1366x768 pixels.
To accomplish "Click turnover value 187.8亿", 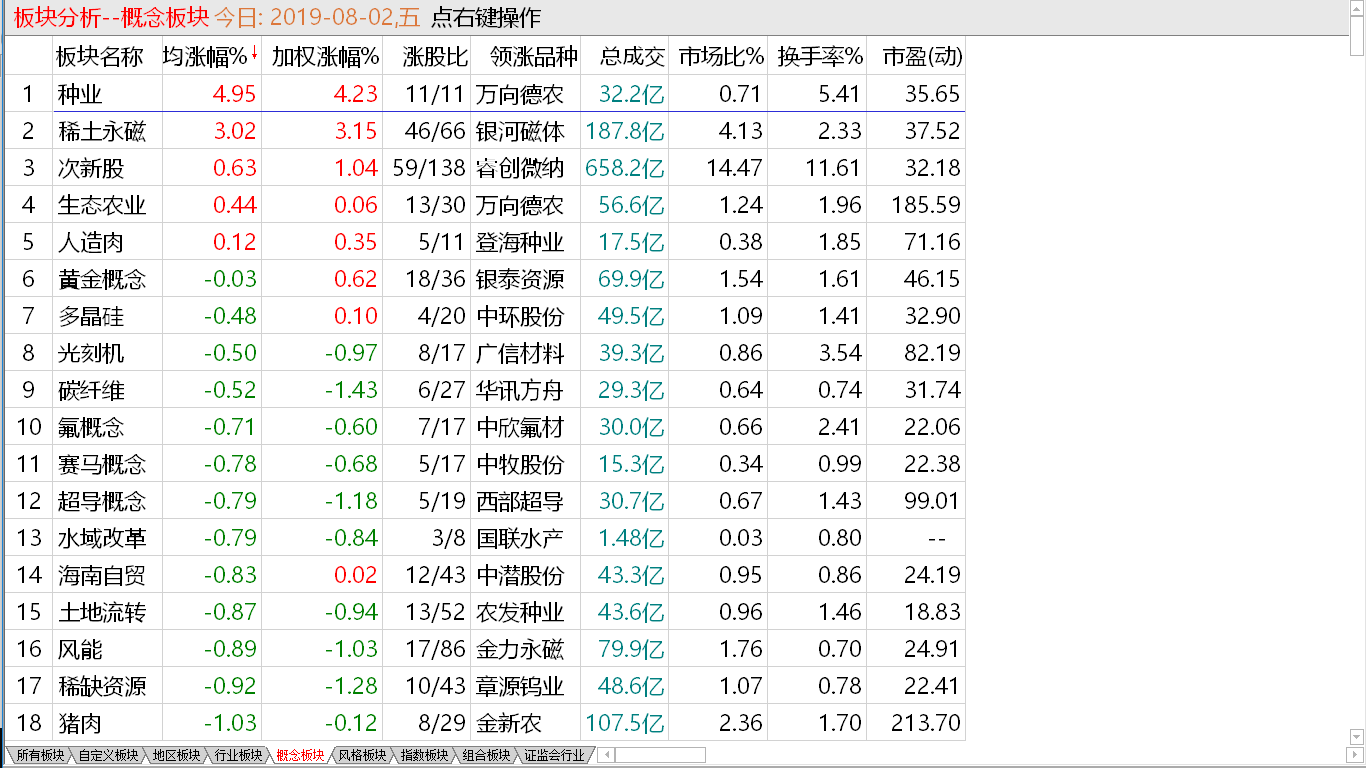I will 625,131.
